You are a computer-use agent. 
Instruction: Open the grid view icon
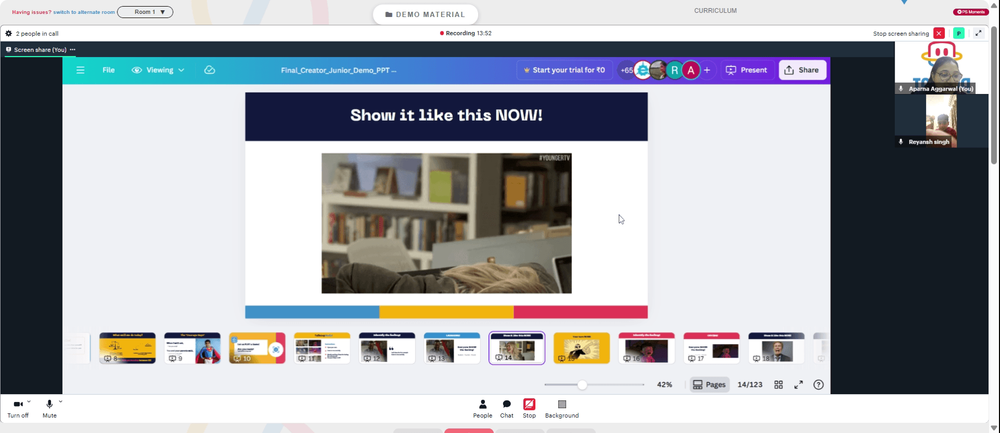[778, 385]
